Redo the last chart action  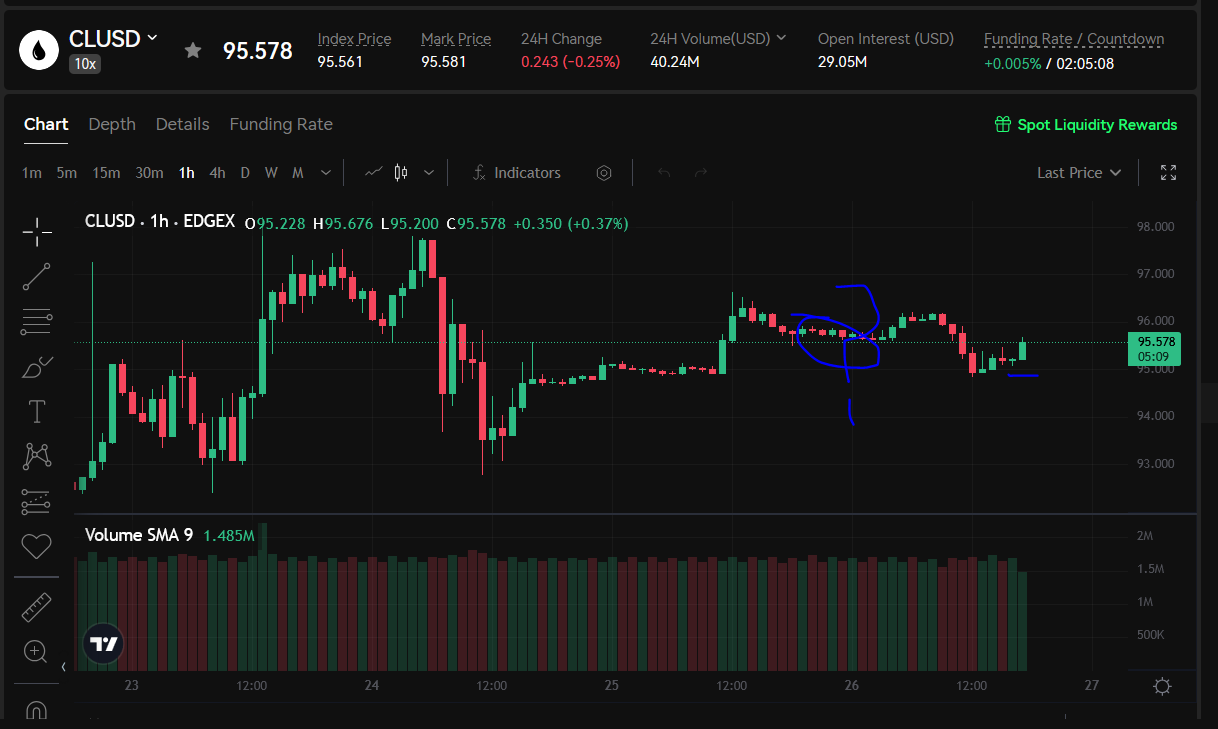click(x=701, y=172)
